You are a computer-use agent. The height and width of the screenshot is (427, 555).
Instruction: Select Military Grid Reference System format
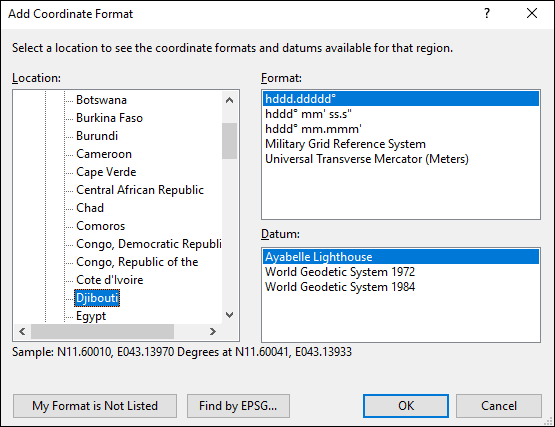401,144
